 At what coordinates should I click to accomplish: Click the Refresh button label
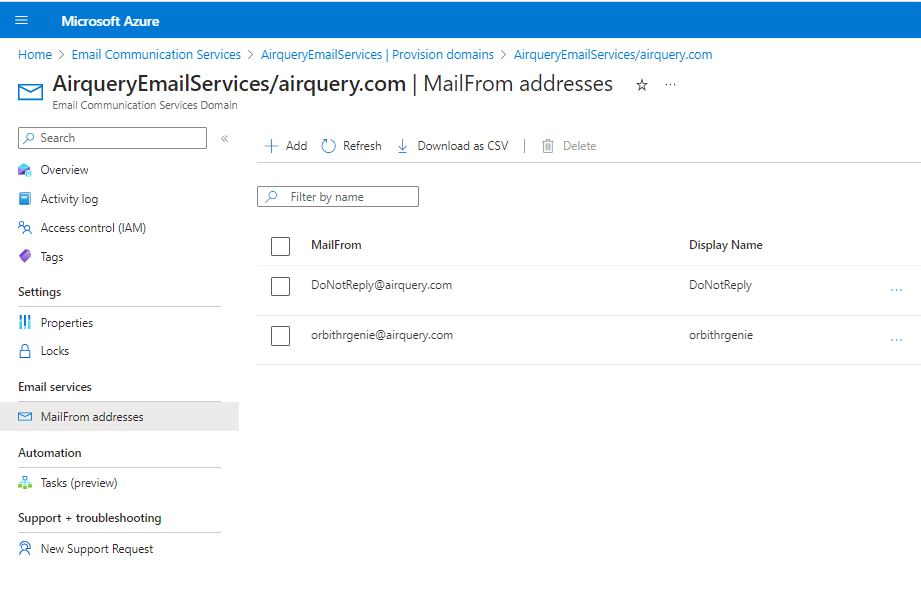click(362, 146)
